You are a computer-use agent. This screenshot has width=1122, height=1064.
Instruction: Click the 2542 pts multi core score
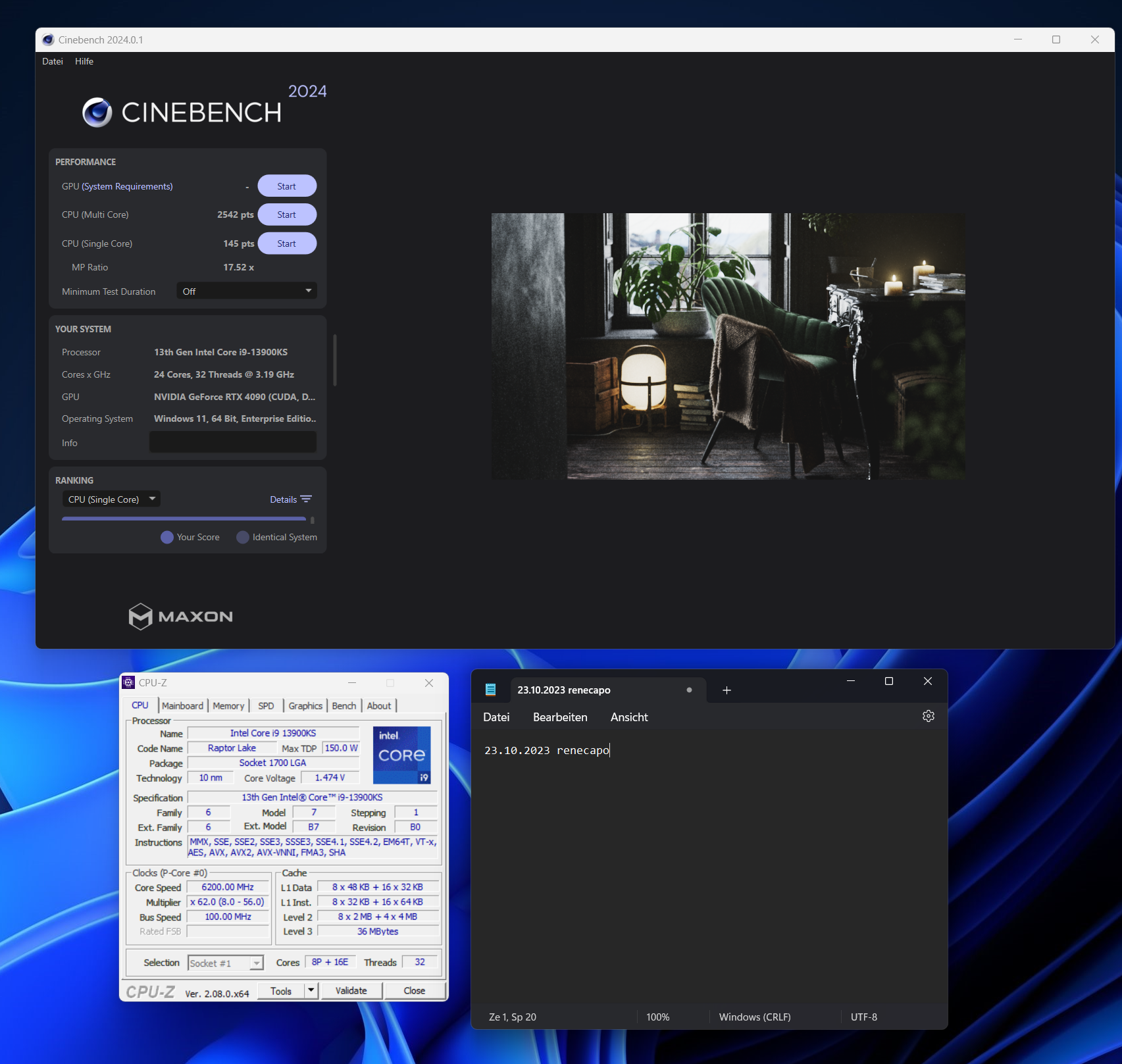pos(236,215)
